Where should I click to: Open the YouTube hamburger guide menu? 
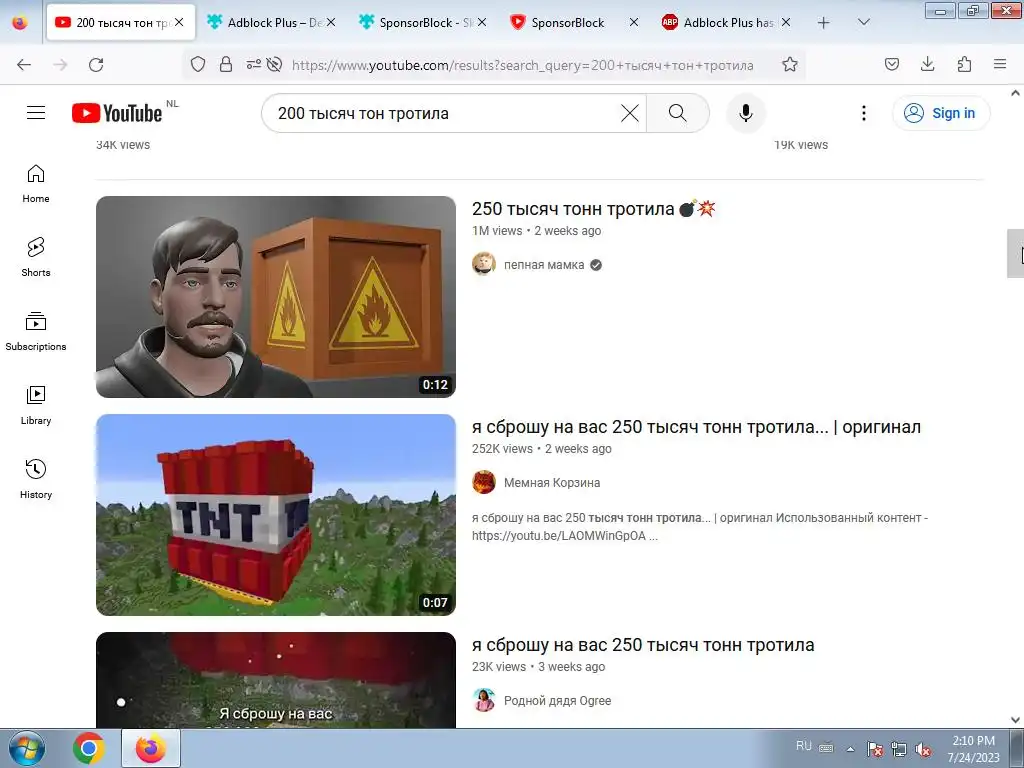point(36,113)
